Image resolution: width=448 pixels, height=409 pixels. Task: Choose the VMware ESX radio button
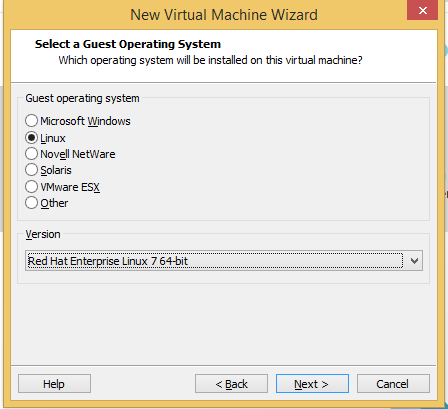tap(31, 186)
